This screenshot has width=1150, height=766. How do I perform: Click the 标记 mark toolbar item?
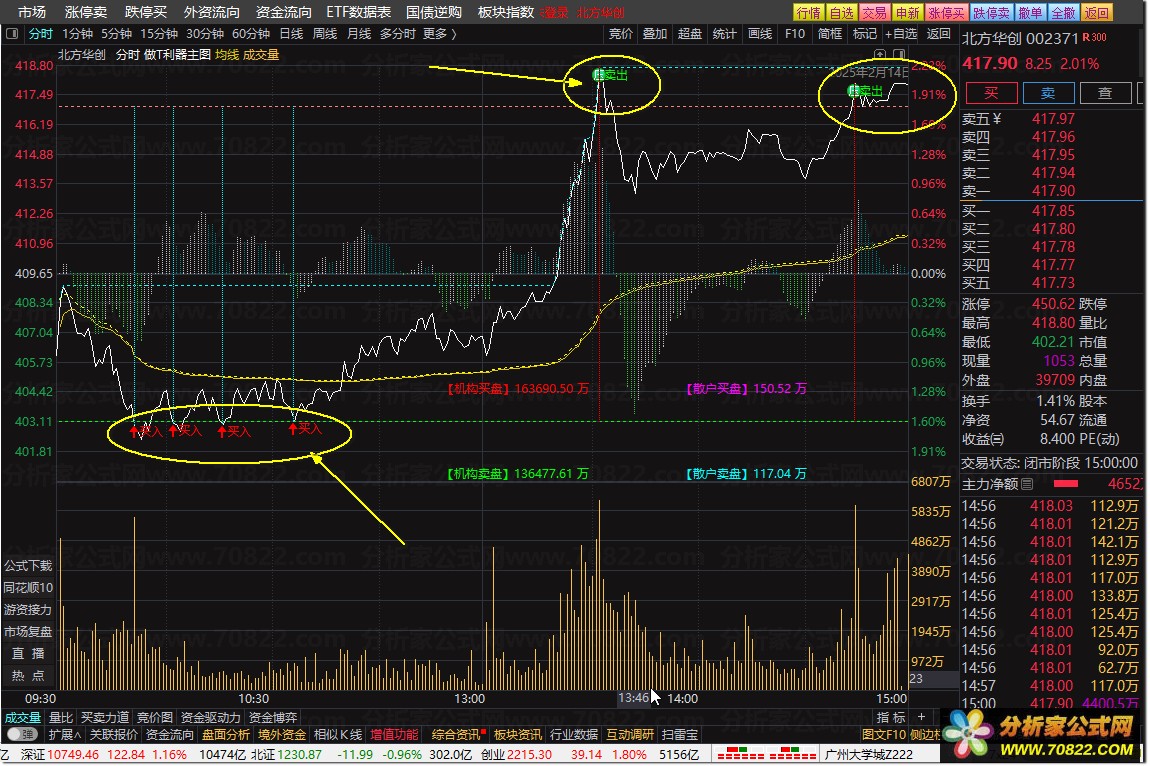(865, 34)
